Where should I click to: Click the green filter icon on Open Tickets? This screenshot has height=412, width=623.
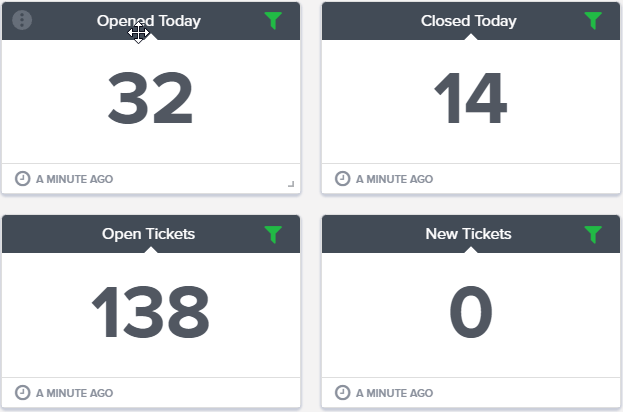[273, 234]
